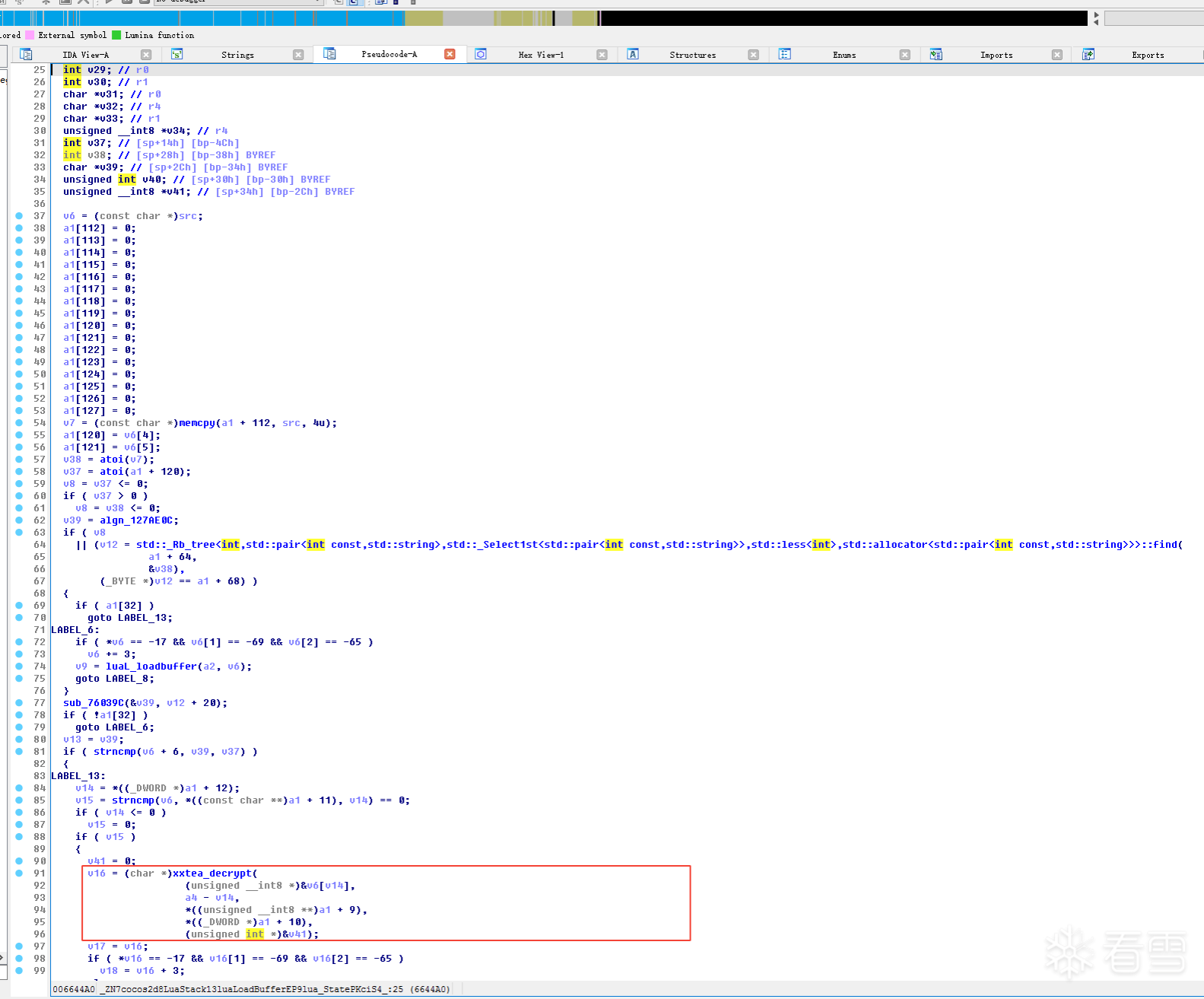Screen dimensions: 1204x999
Task: Click 'int v29' declaration on line 25
Action: click(x=87, y=70)
